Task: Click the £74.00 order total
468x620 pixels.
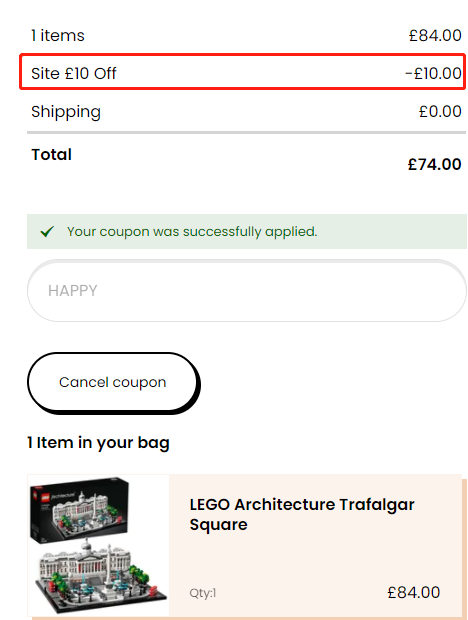Action: pos(434,164)
